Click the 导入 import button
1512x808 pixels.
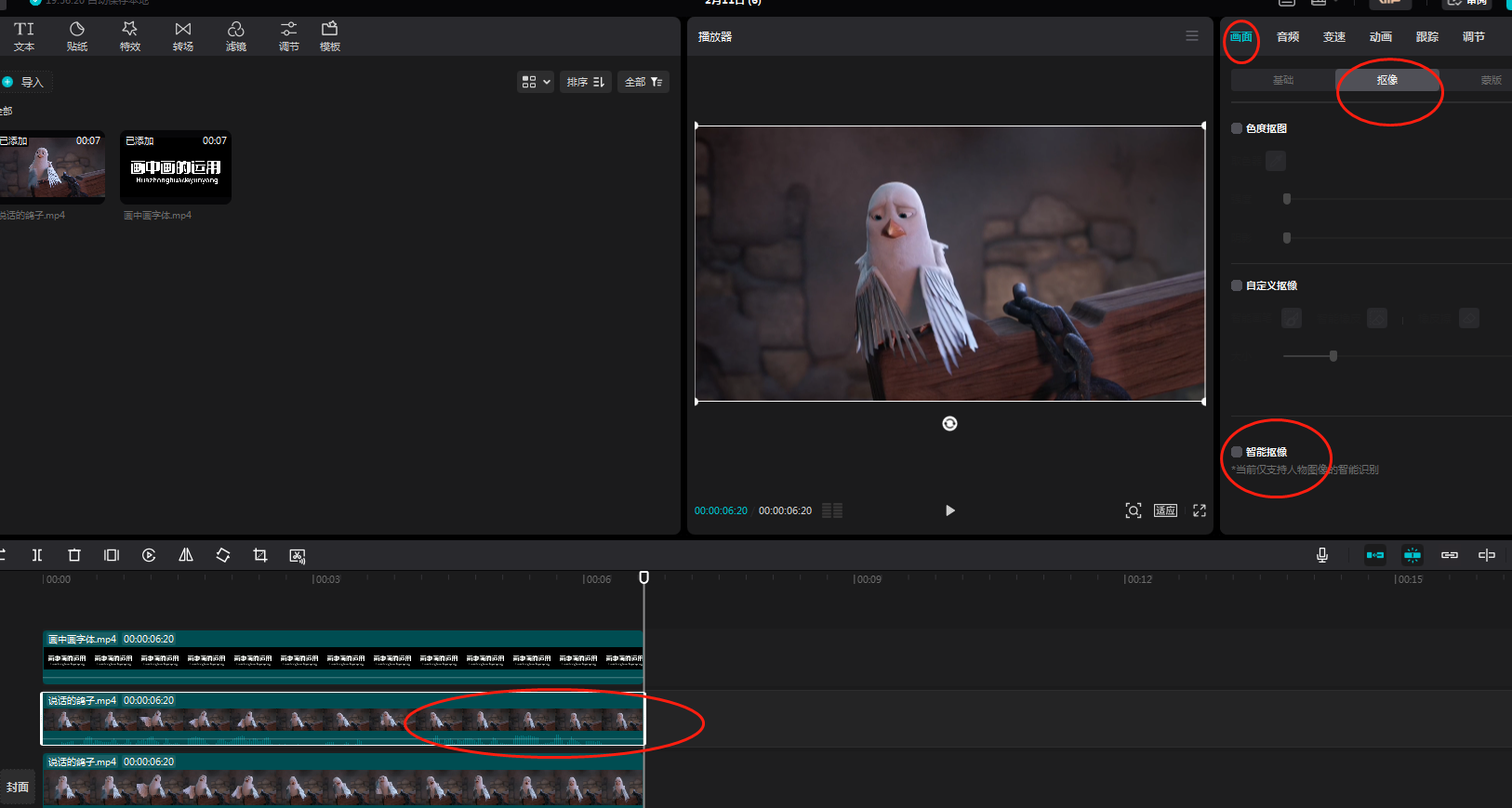24,82
